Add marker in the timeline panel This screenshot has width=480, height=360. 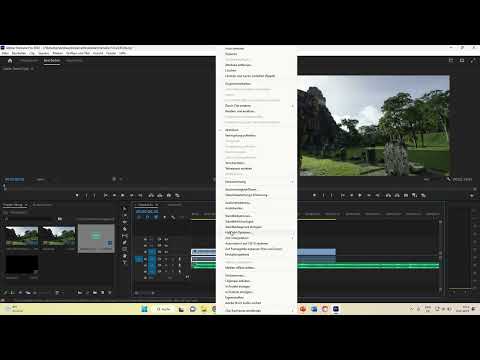tap(164, 217)
